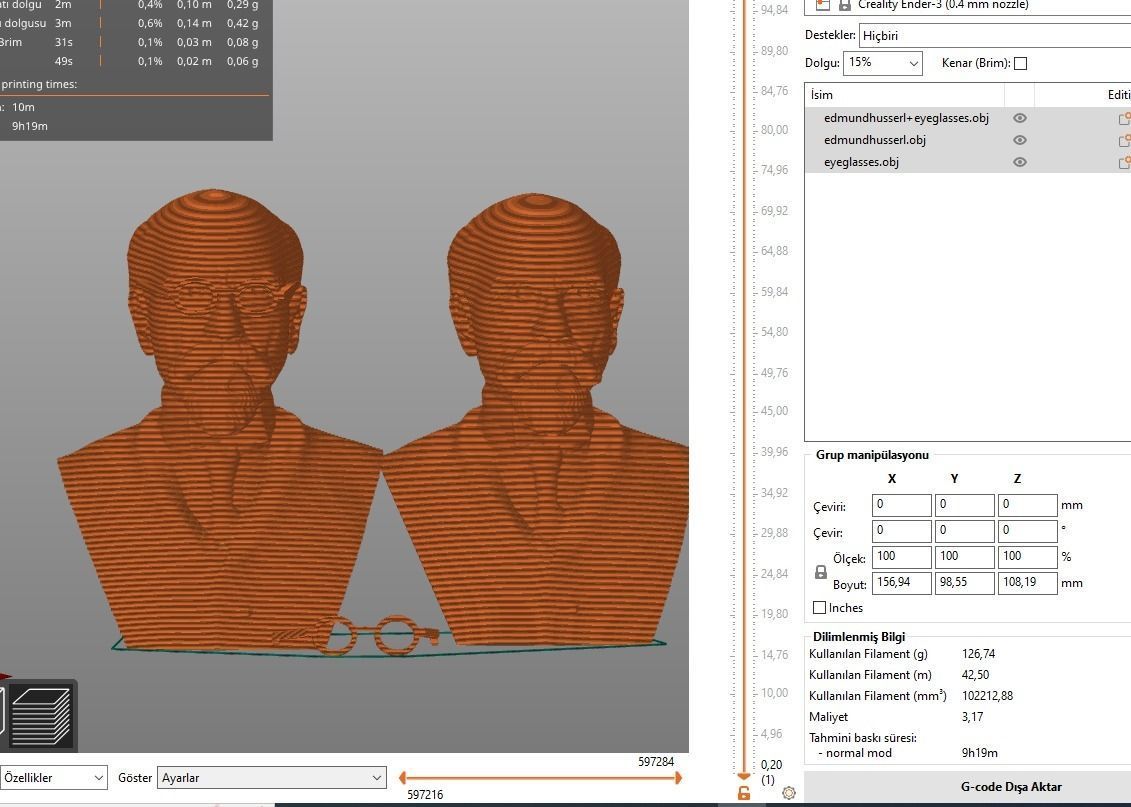The height and width of the screenshot is (807, 1131).
Task: Click the Dilimlenmiş Bilgi section heading
Action: pos(858,637)
